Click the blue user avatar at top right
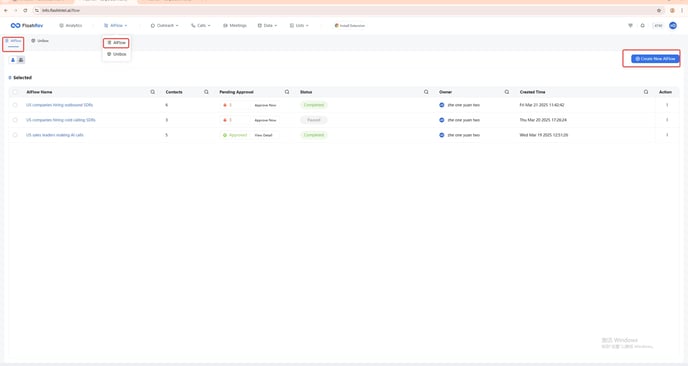This screenshot has height=366, width=688. (x=673, y=25)
